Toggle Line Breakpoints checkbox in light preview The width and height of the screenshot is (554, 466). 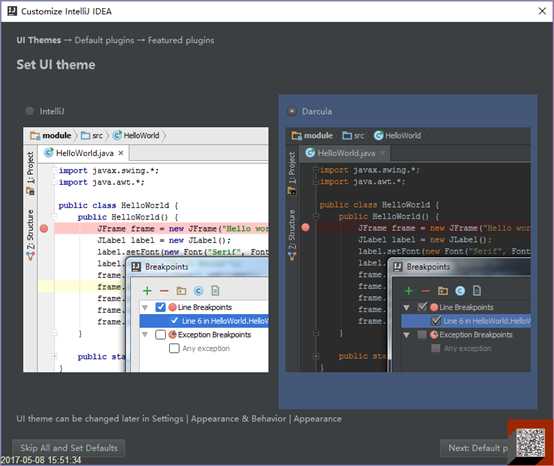(x=160, y=307)
